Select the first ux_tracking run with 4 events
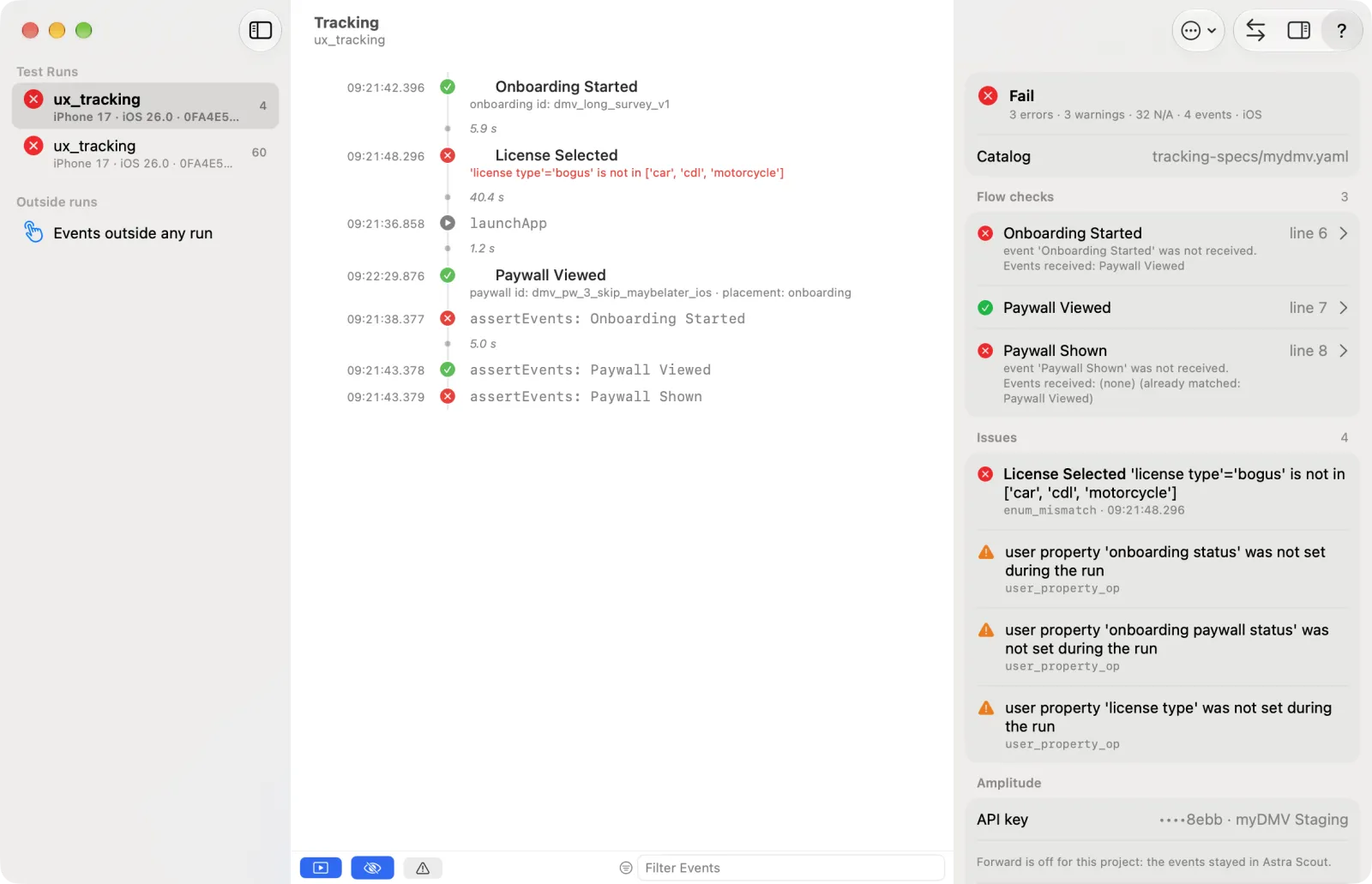The image size is (1372, 884). click(x=145, y=106)
